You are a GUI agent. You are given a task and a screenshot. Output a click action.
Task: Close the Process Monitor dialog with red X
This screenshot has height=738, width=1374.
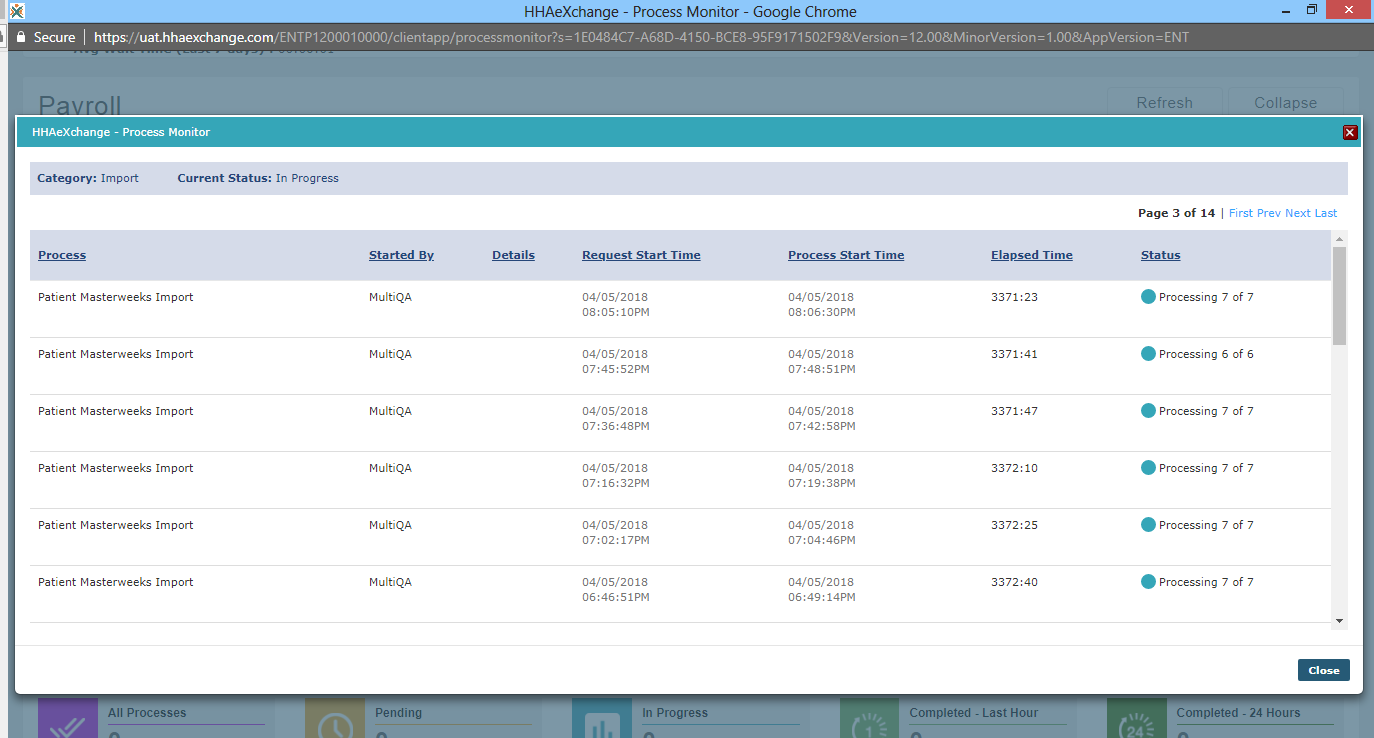point(1349,132)
